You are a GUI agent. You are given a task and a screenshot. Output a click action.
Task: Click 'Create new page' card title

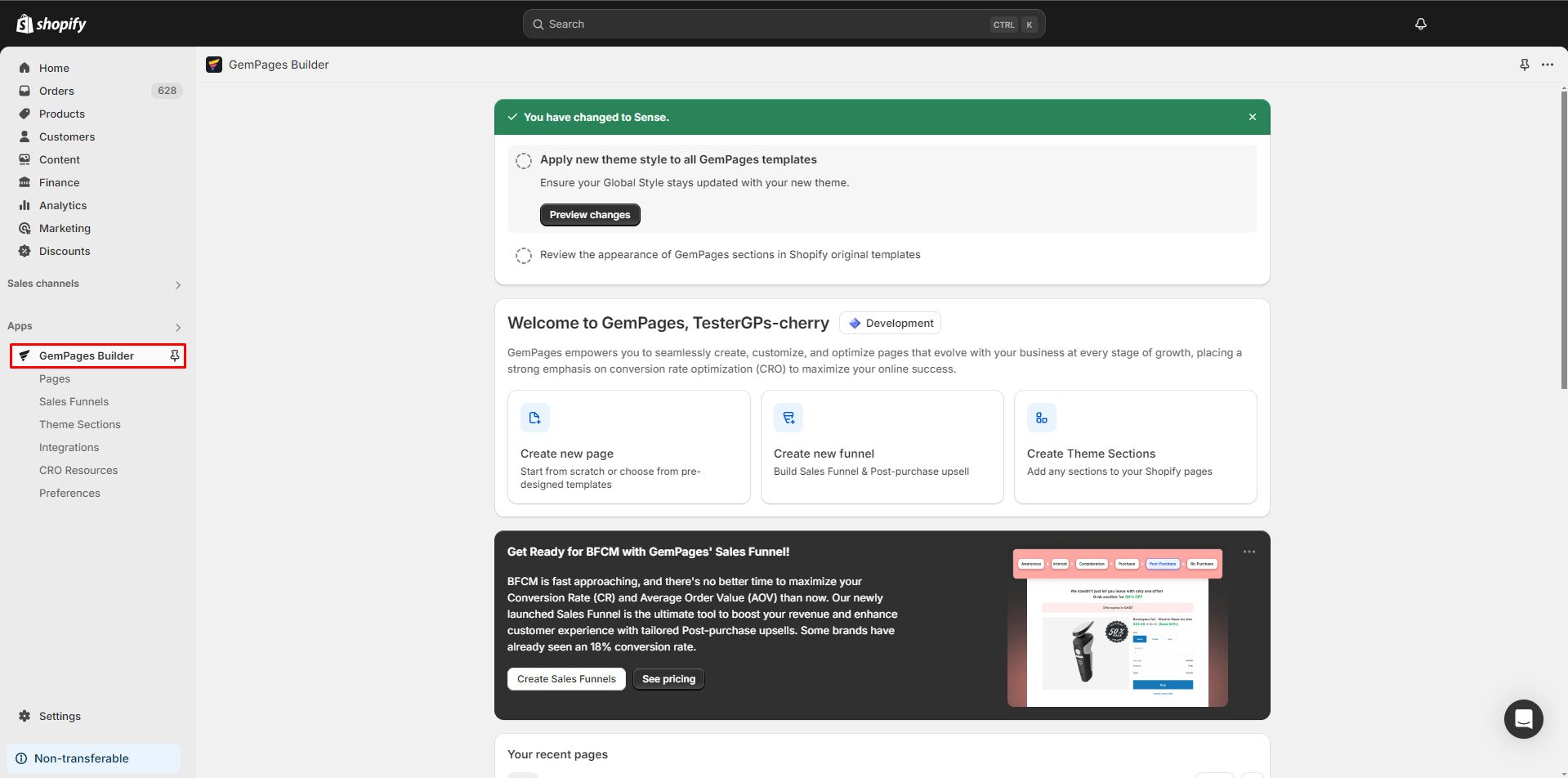coord(567,454)
